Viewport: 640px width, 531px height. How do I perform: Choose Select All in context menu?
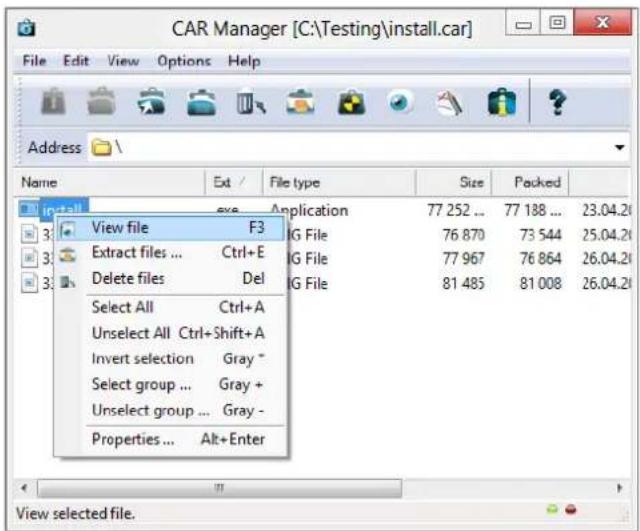(170, 307)
